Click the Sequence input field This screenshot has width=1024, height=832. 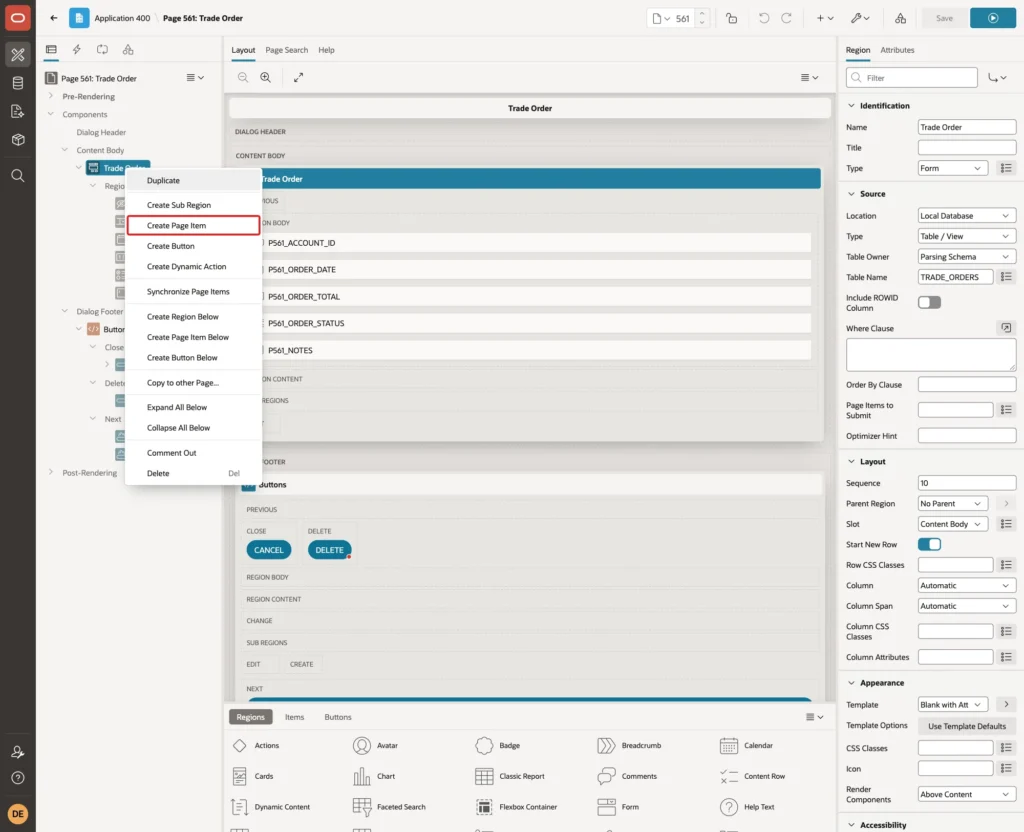coord(967,483)
